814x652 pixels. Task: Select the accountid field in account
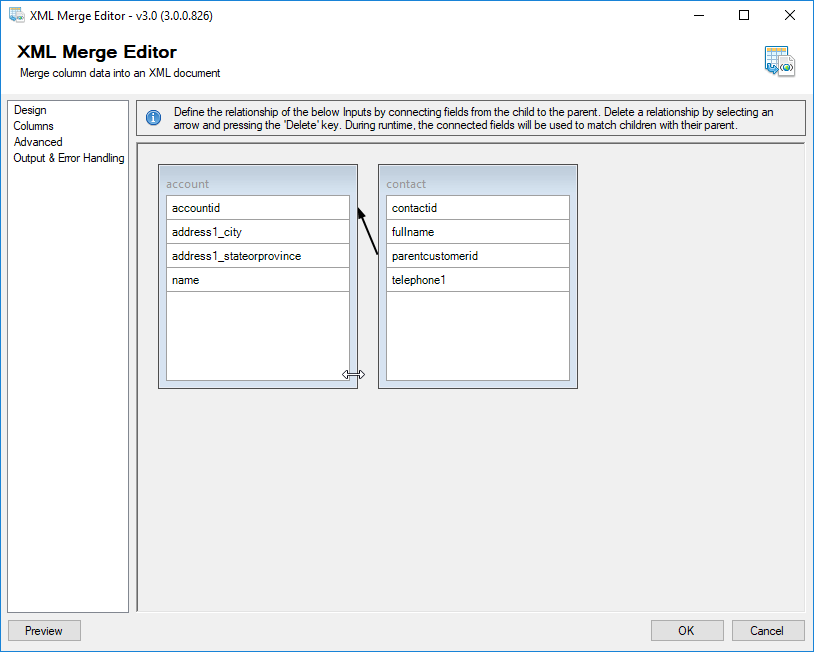[x=258, y=208]
